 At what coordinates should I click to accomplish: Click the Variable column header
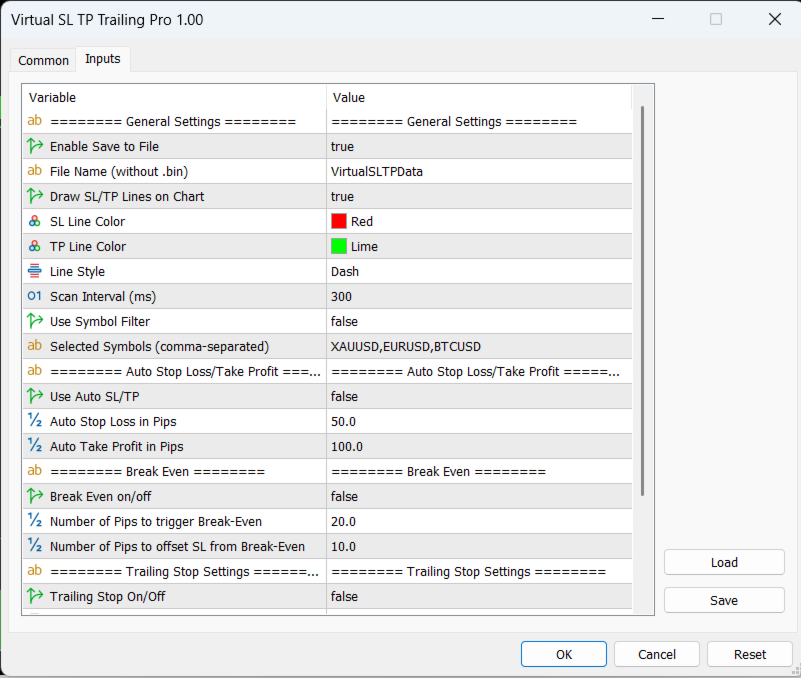[175, 97]
